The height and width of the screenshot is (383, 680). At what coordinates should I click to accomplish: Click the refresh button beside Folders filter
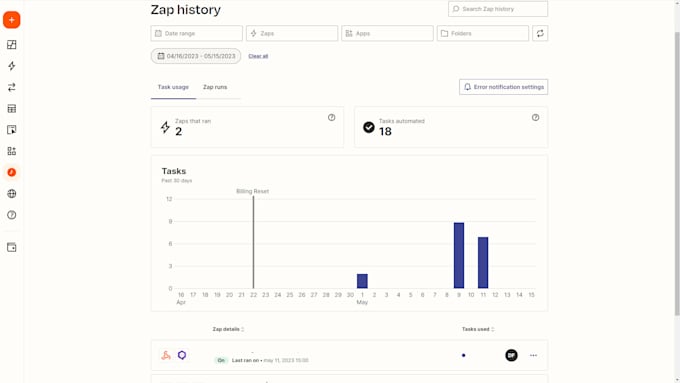tap(540, 33)
